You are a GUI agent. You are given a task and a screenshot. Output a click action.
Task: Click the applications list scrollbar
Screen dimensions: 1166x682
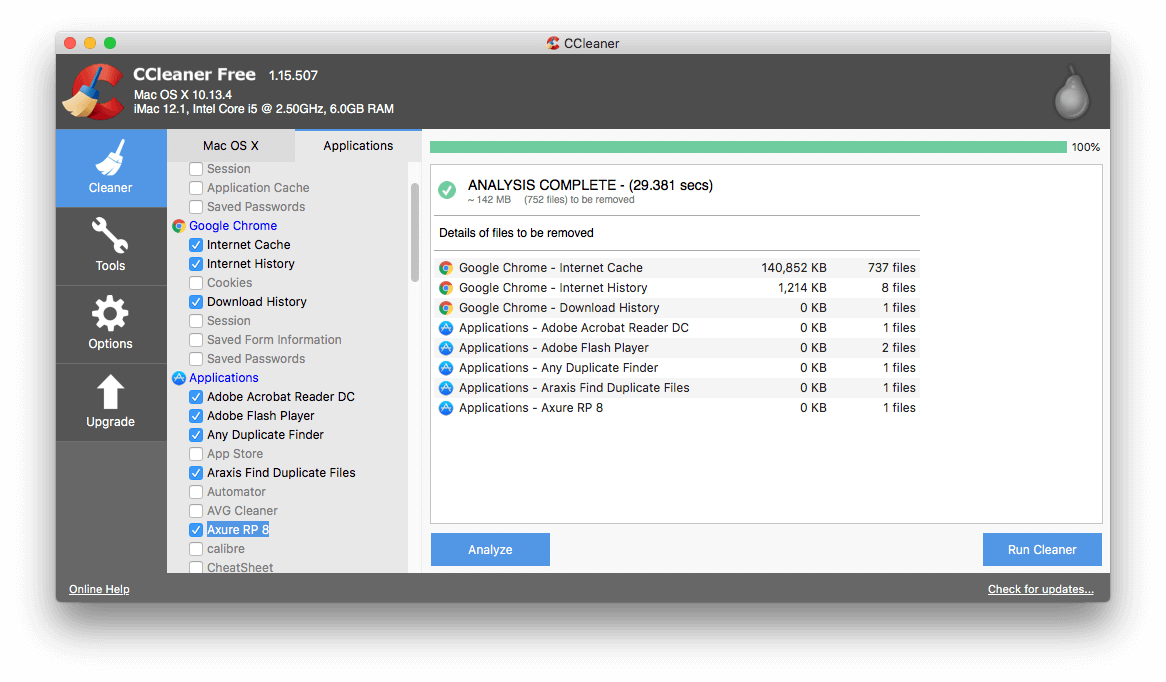click(x=415, y=233)
